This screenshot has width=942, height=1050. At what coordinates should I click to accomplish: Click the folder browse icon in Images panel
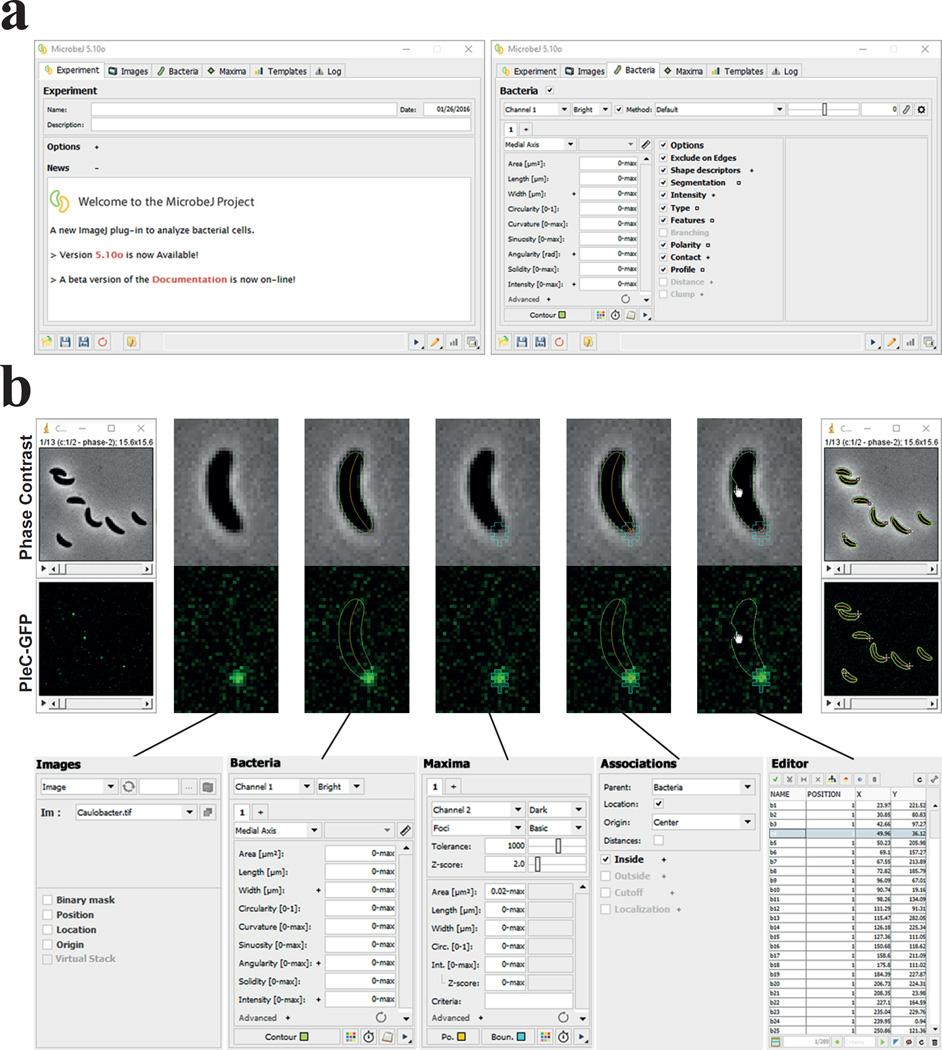(208, 787)
